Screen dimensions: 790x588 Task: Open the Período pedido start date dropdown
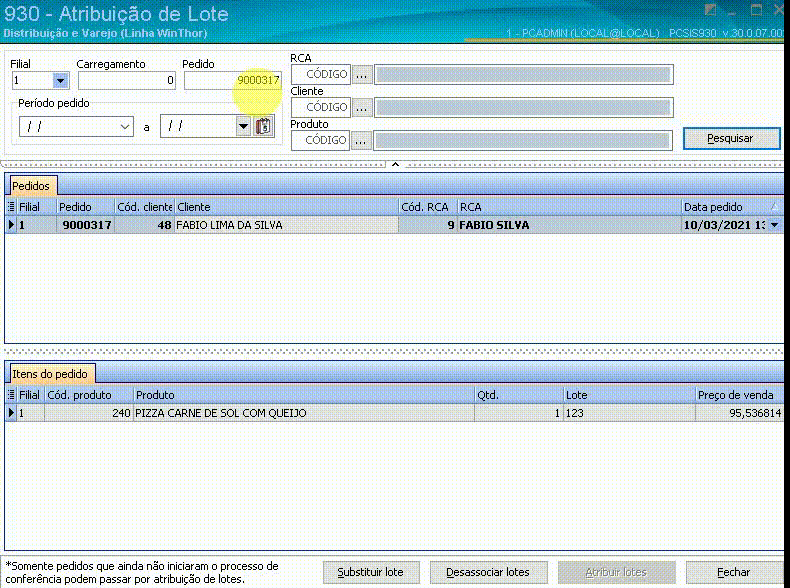point(125,126)
